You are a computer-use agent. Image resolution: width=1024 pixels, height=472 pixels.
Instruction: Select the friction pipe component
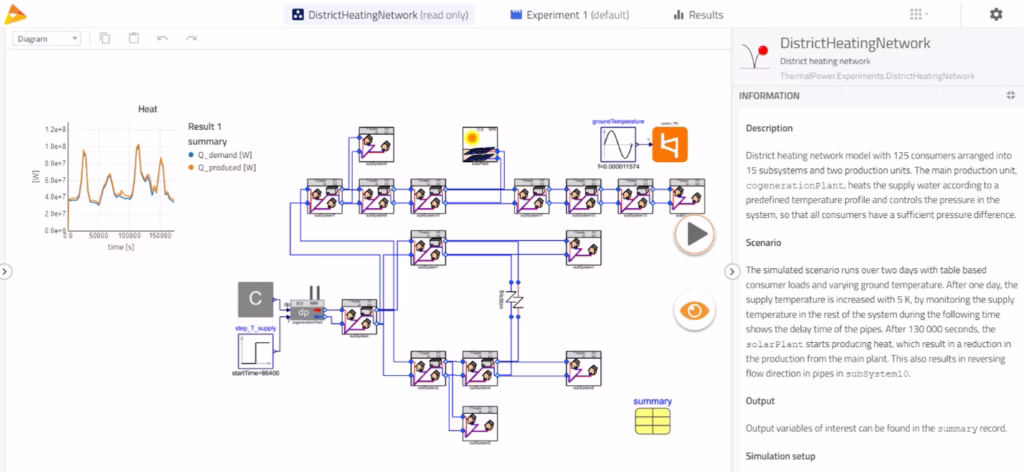pos(516,300)
